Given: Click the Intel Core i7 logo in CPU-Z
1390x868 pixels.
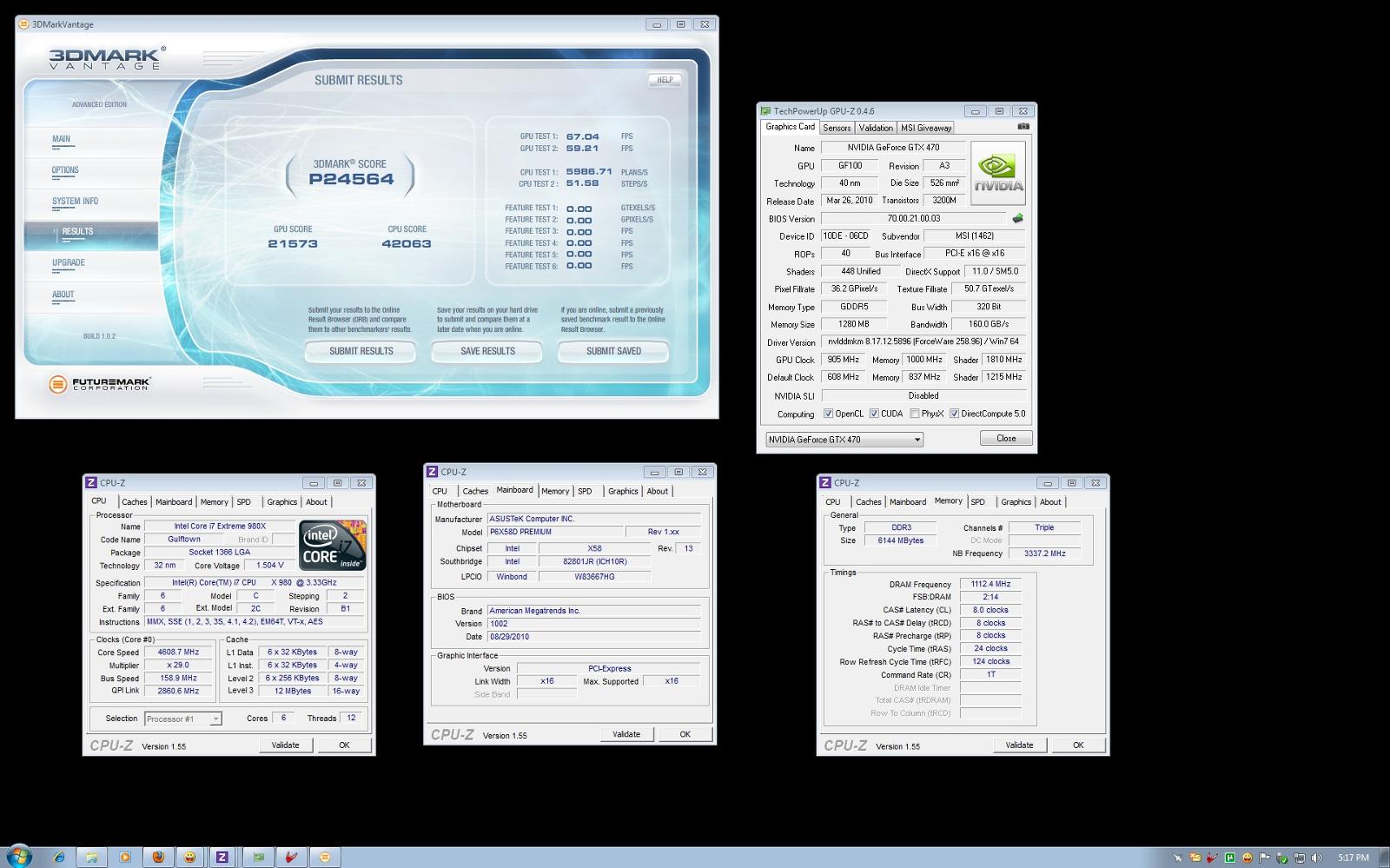Looking at the screenshot, I should (x=333, y=546).
